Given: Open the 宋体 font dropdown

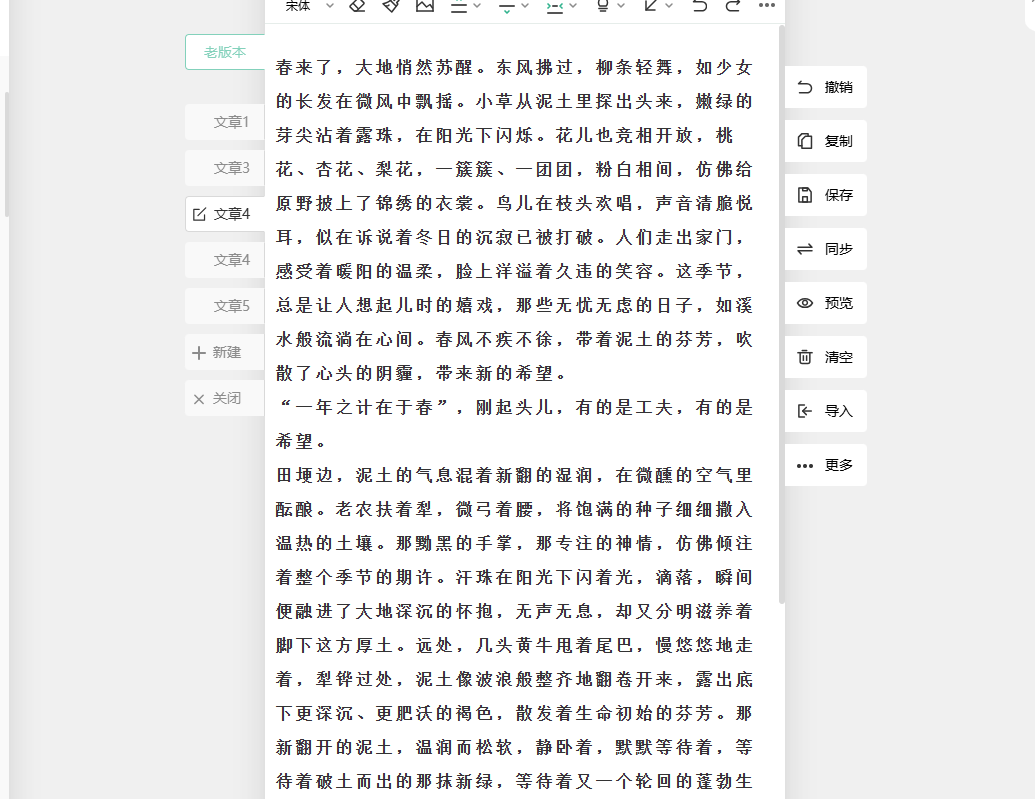Looking at the screenshot, I should 309,6.
